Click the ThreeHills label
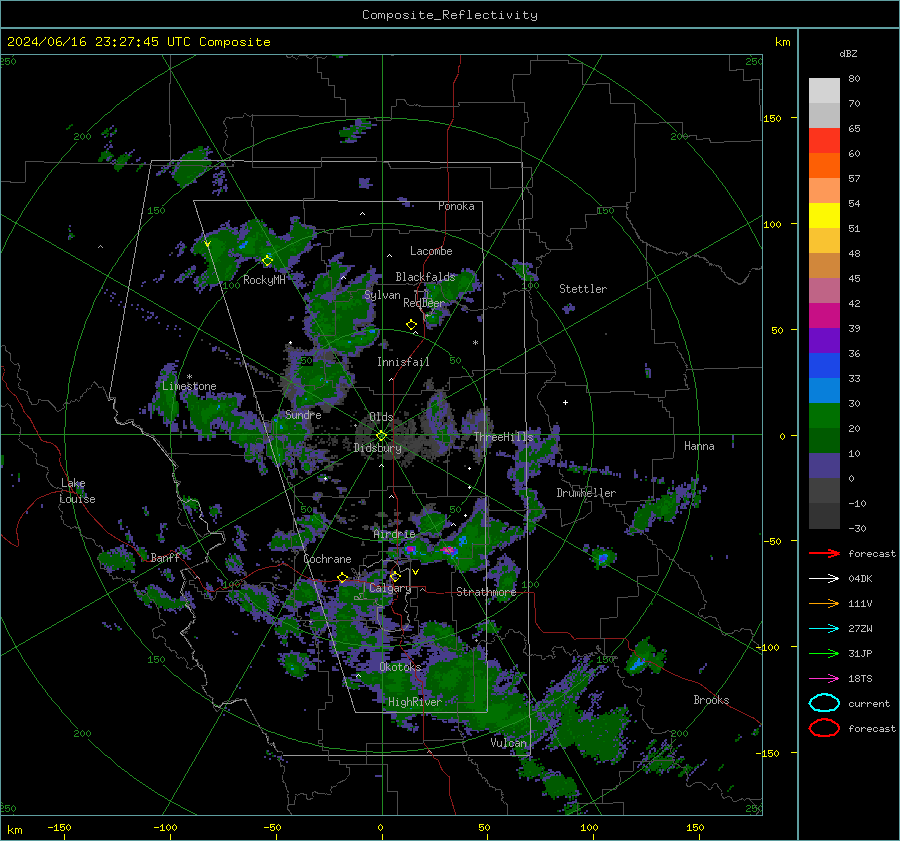 503,437
